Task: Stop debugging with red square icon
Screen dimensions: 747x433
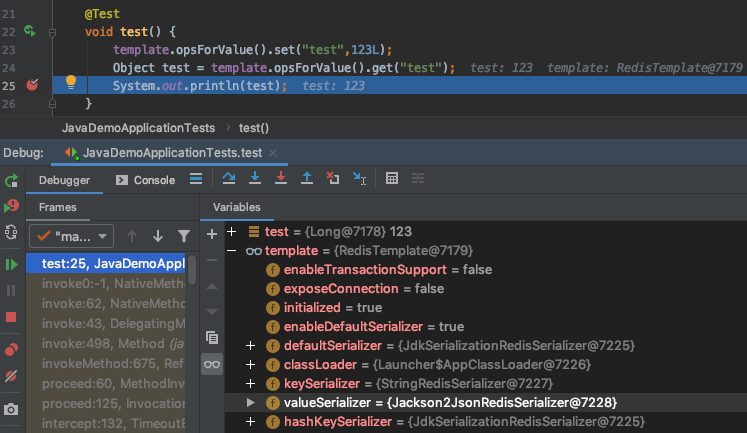Action: click(x=12, y=317)
